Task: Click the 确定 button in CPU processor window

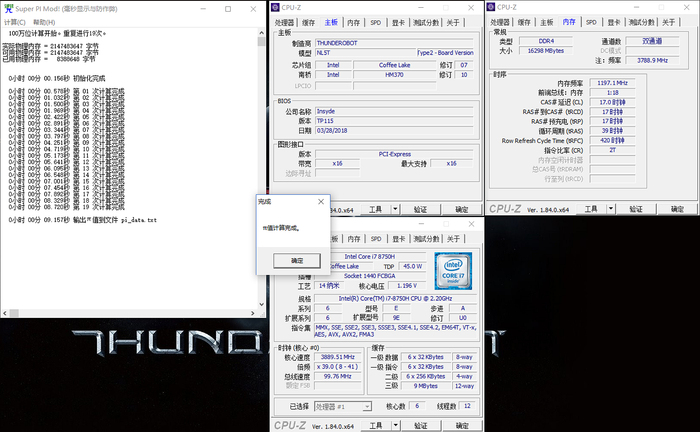Action: pos(462,425)
